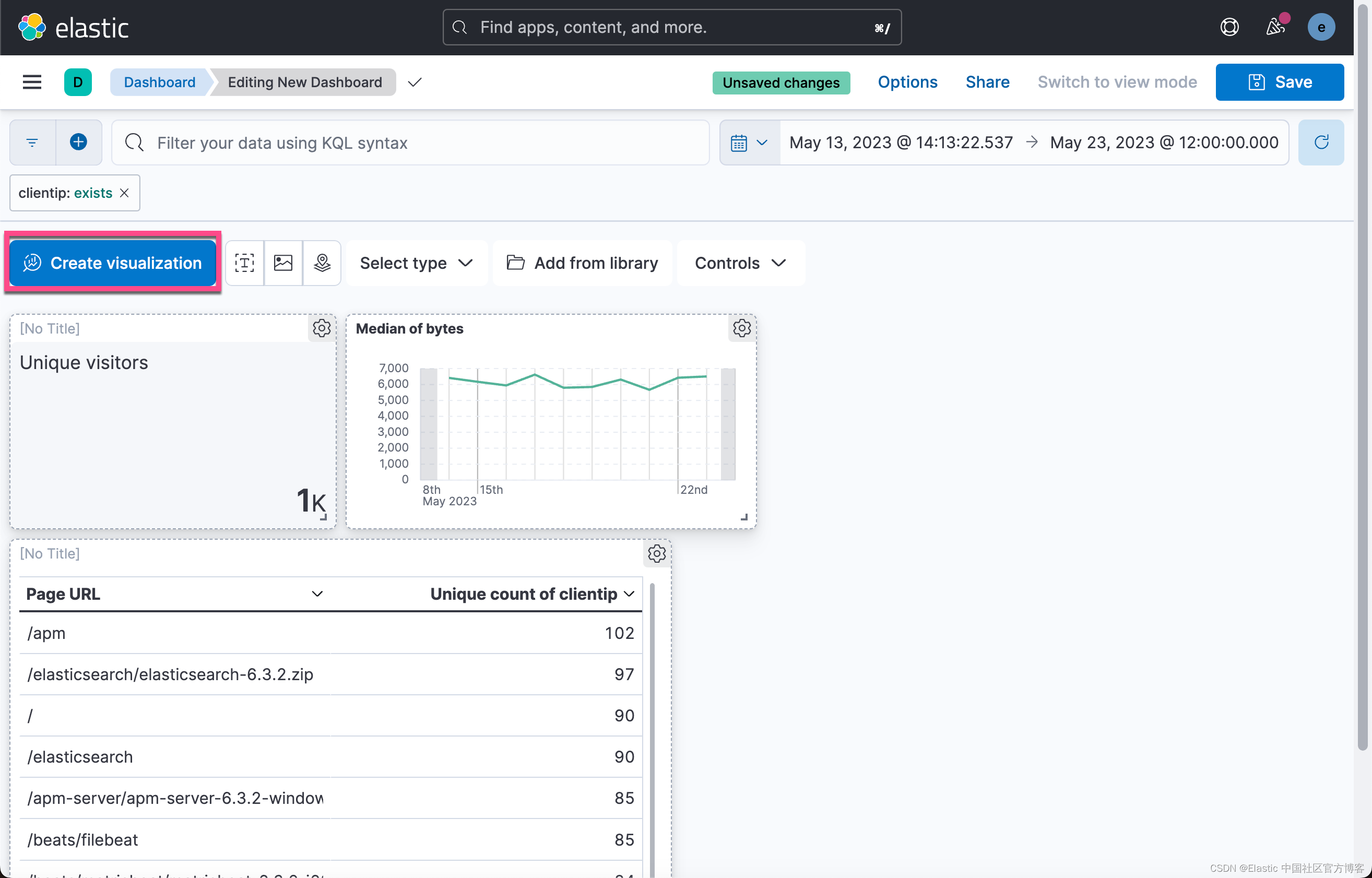Viewport: 1372px width, 878px height.
Task: Click the Elastic logo
Action: pos(74,27)
